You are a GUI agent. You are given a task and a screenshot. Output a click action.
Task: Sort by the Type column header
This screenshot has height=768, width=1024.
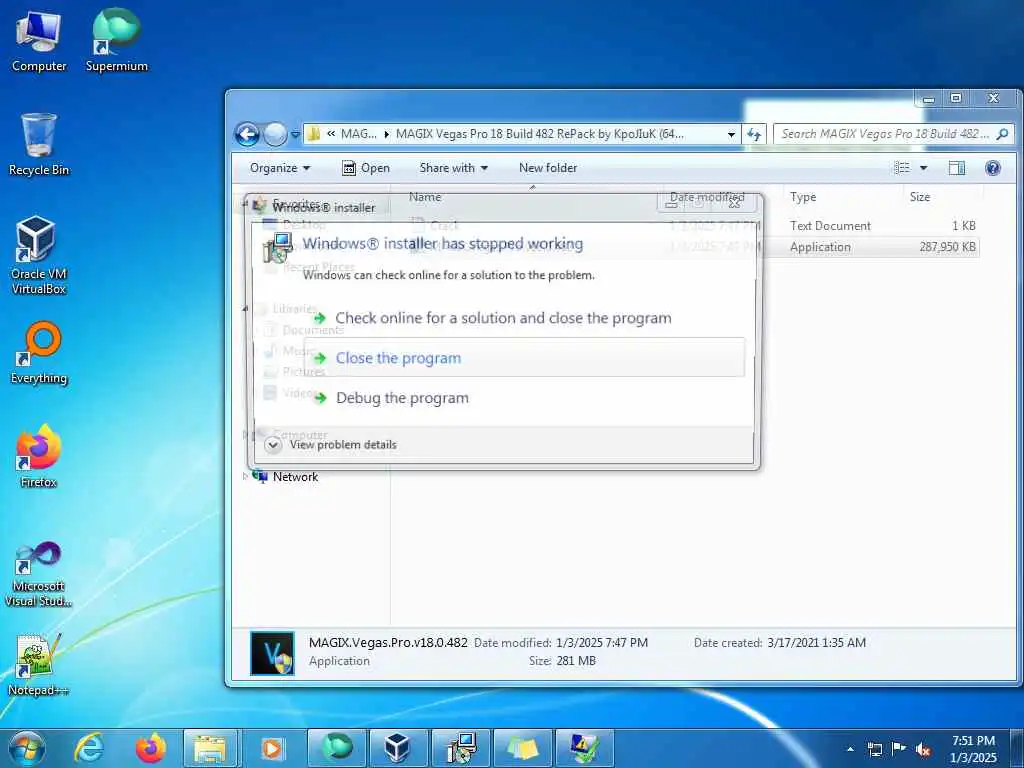point(803,197)
